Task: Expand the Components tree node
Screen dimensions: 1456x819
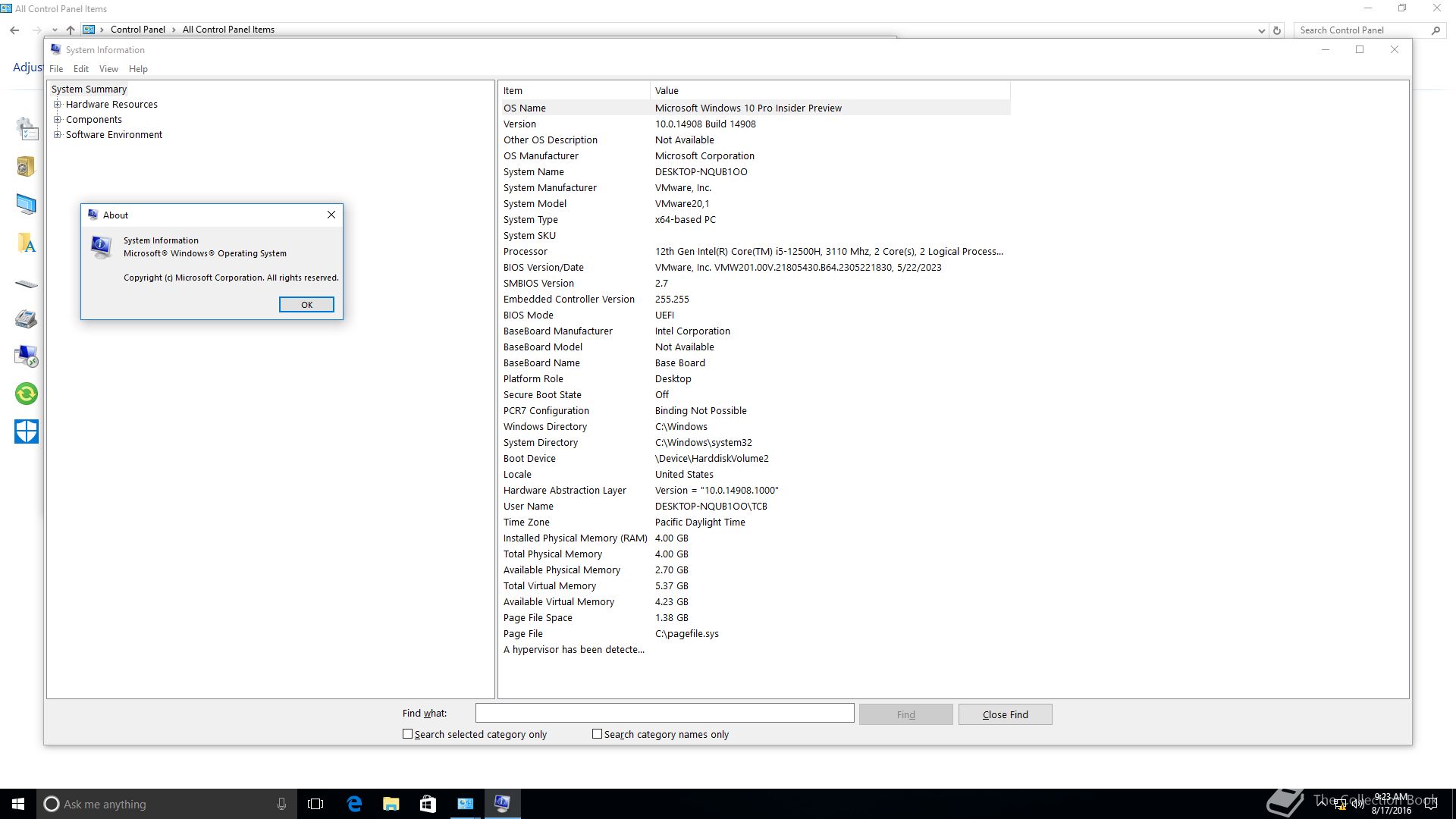Action: point(57,119)
